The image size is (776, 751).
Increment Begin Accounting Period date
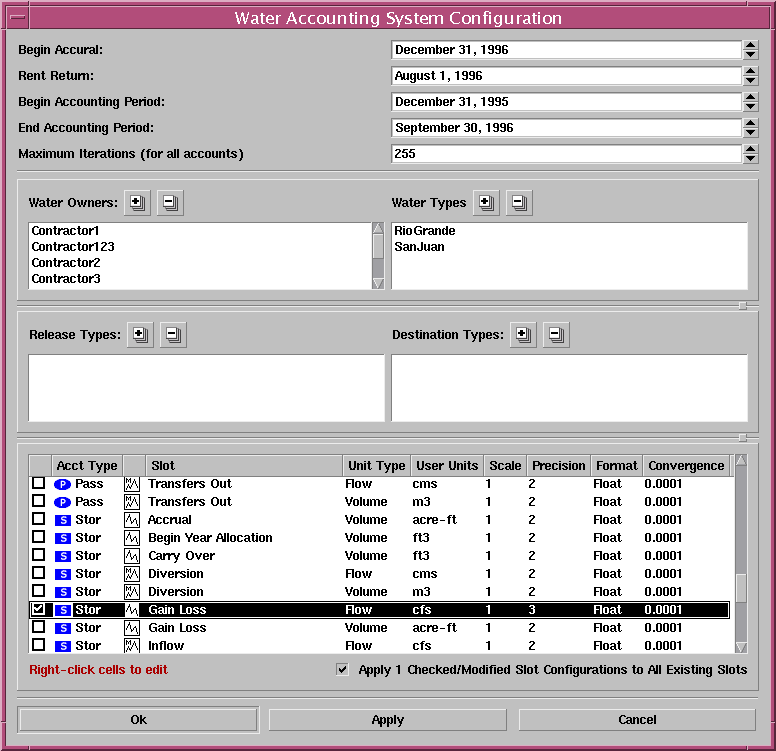pos(750,97)
